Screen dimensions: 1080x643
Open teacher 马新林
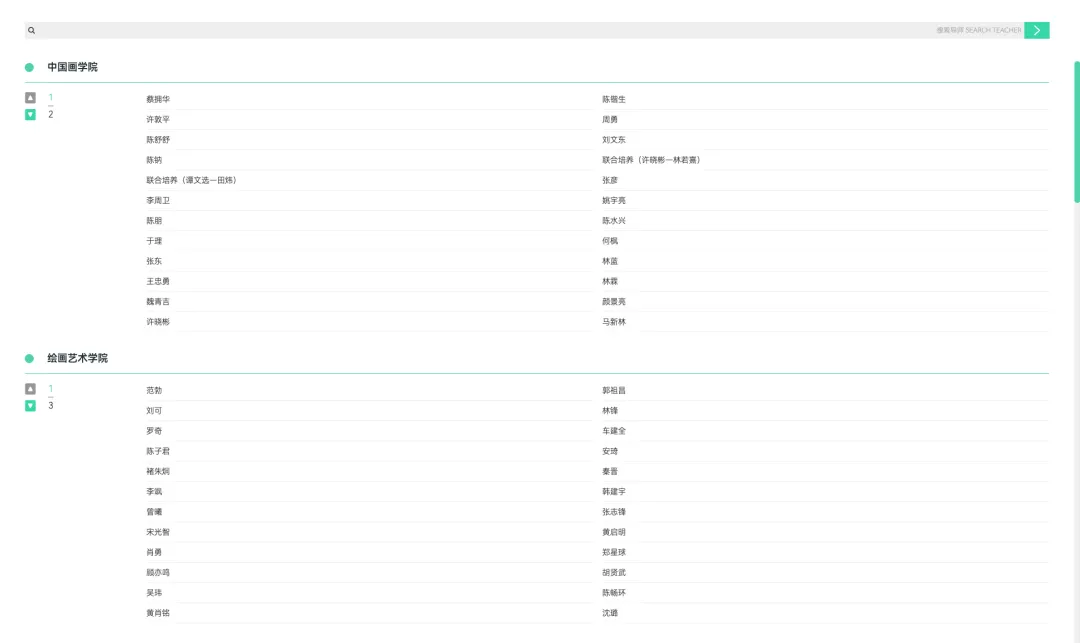tap(614, 322)
